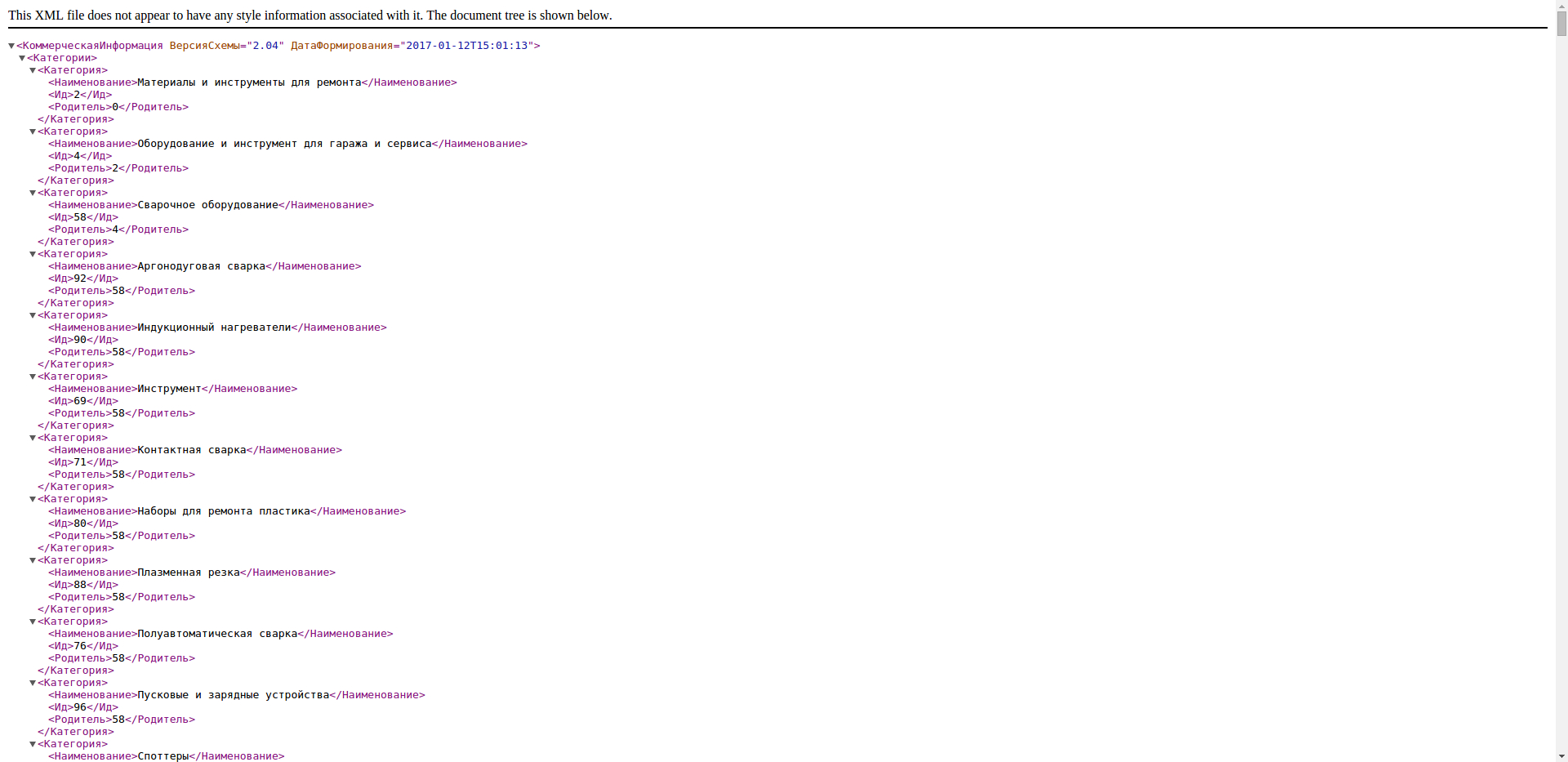Click the text 'Пусковые и зарядные устройства'
The width and height of the screenshot is (1568, 762).
pyautogui.click(x=233, y=695)
